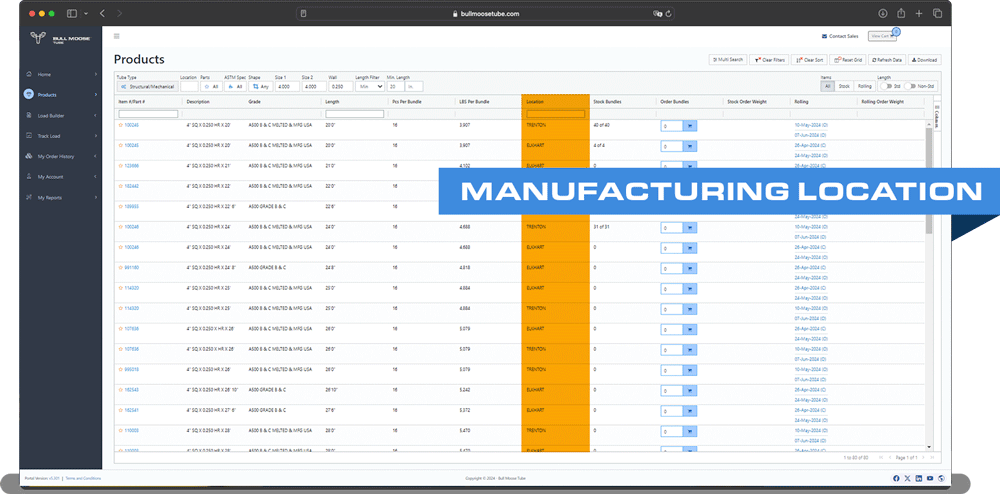Click the hamburger menu icon above Products
Image resolution: width=1000 pixels, height=494 pixels.
coord(117,36)
